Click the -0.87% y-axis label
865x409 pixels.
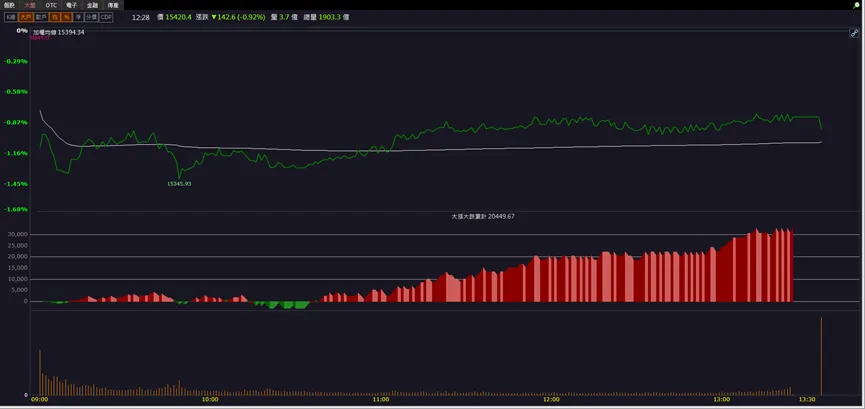(x=16, y=123)
